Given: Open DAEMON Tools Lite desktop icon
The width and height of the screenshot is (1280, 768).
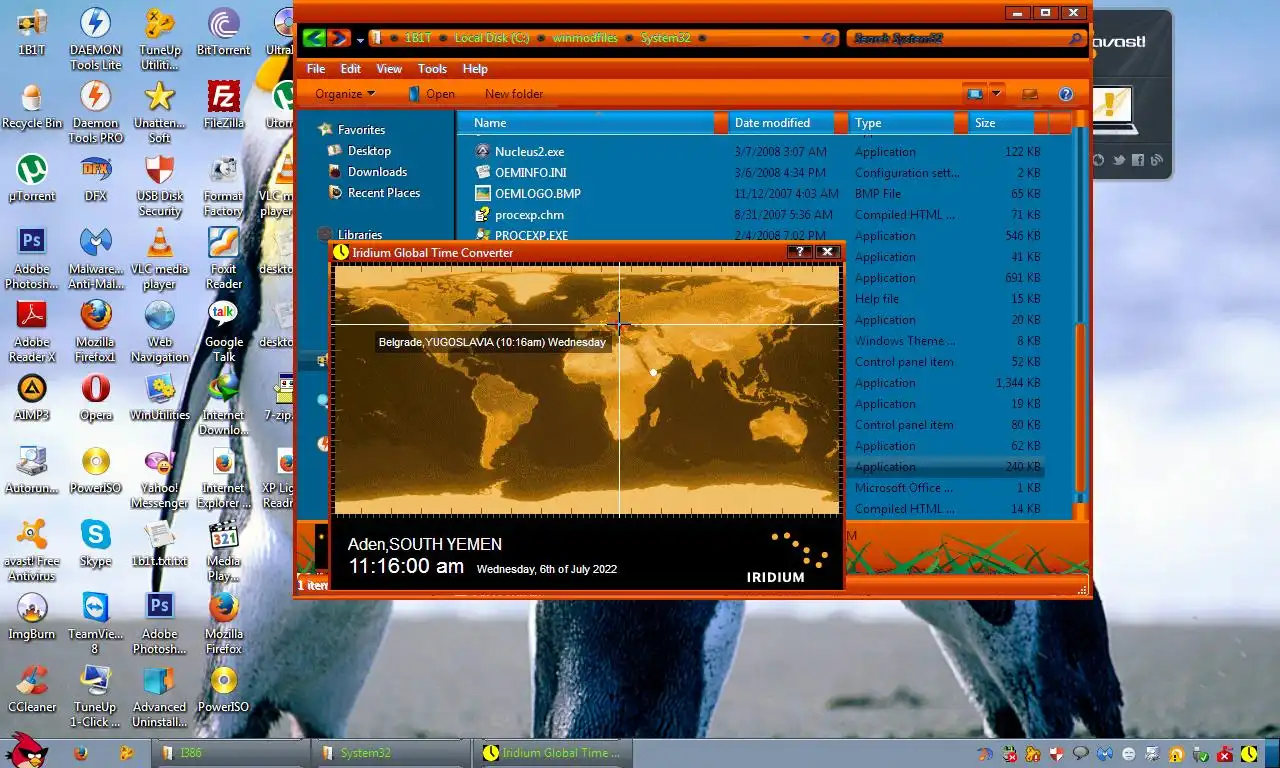Looking at the screenshot, I should click(96, 39).
